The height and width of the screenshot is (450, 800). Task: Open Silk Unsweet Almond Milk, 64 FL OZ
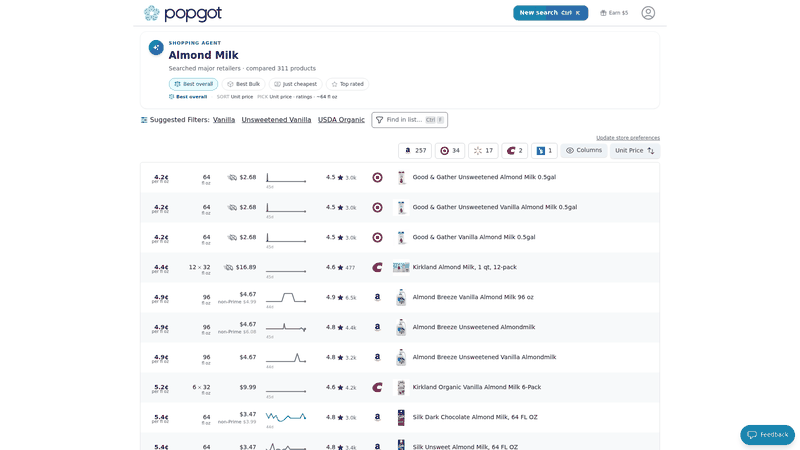pyautogui.click(x=465, y=447)
